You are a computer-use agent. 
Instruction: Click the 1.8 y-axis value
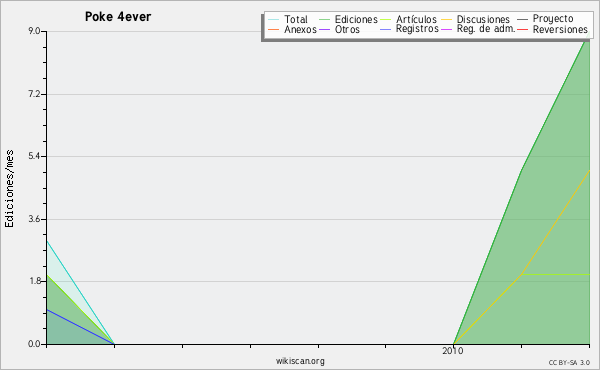(x=34, y=281)
